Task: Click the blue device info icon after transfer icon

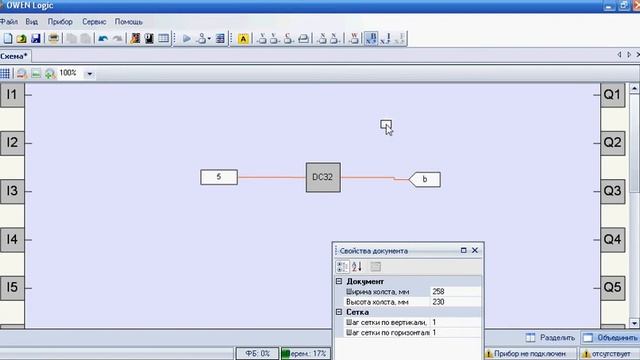Action: click(x=220, y=38)
